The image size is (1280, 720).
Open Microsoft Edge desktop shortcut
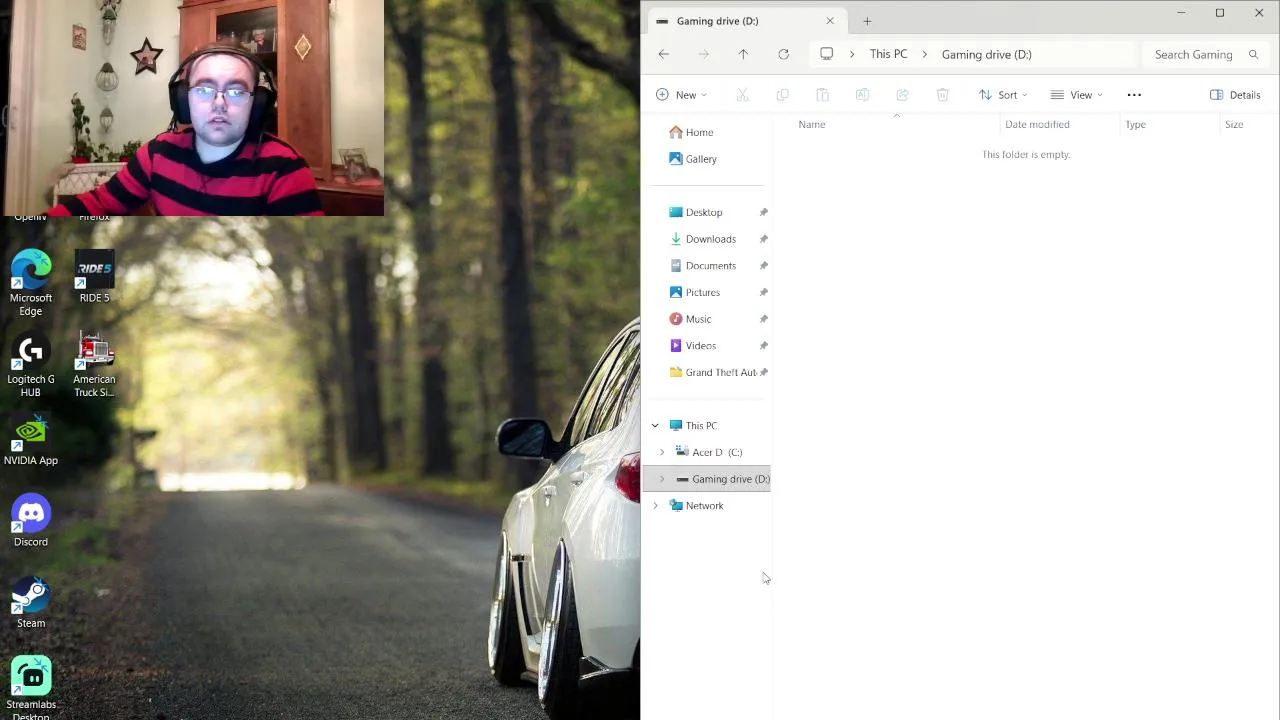pyautogui.click(x=31, y=283)
